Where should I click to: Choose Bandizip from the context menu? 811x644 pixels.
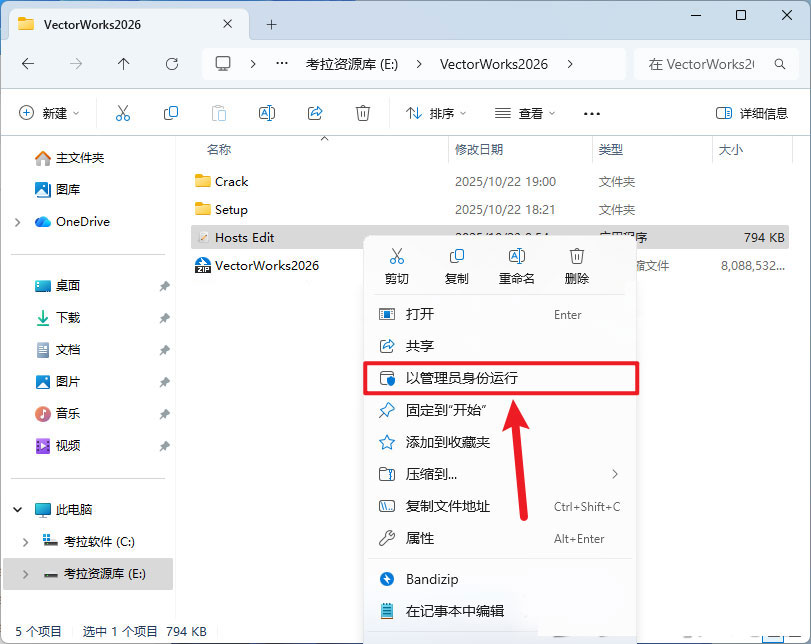click(x=501, y=579)
